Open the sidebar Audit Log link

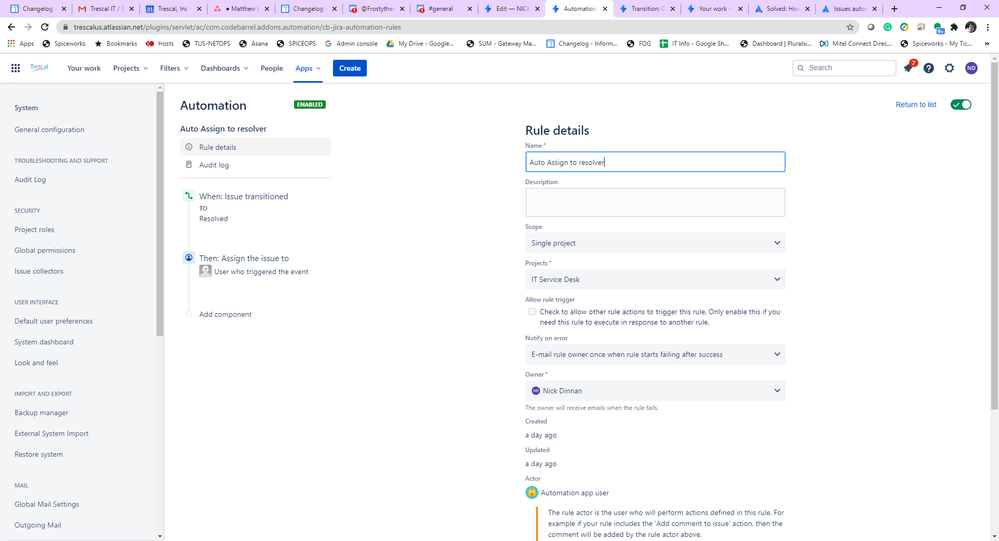point(30,180)
